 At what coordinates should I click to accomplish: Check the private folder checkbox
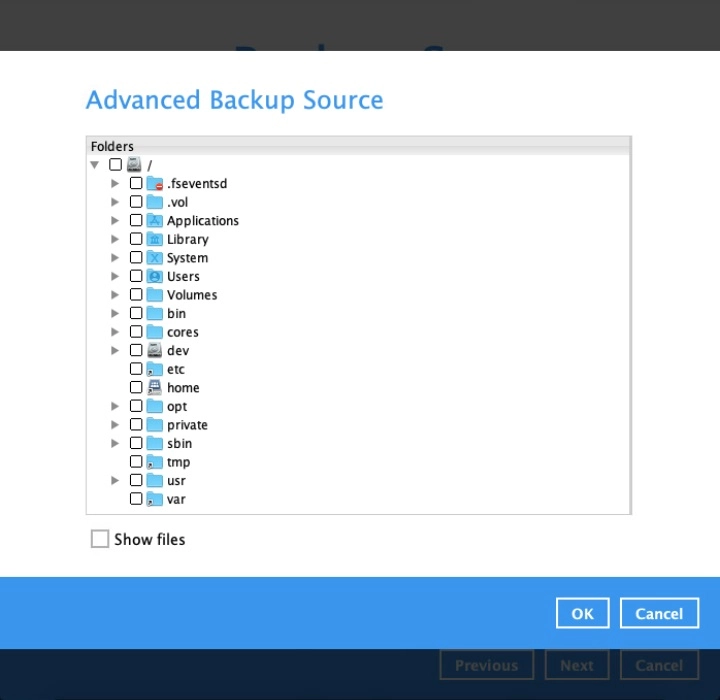pos(136,425)
